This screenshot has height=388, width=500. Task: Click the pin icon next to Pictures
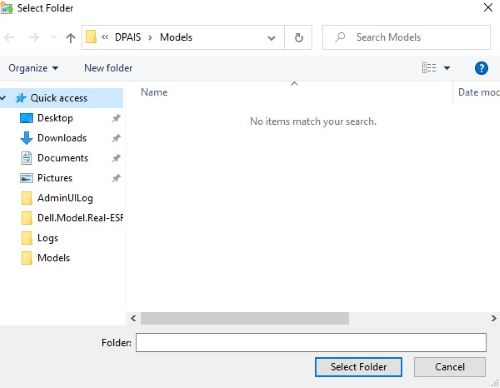tap(116, 178)
